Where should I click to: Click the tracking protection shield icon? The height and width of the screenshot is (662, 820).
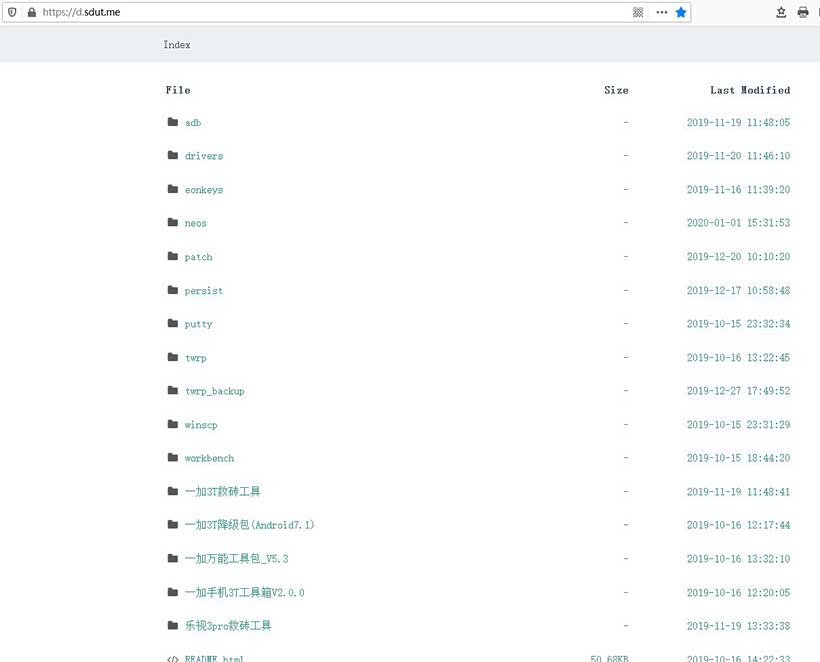[11, 12]
